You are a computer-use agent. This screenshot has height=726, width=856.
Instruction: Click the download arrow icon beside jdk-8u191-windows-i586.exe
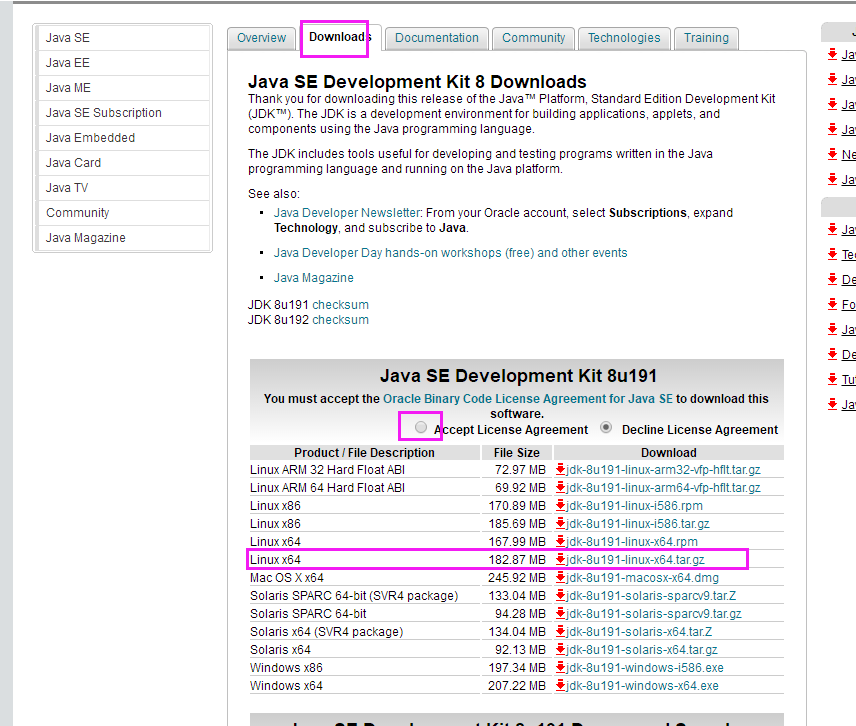[560, 668]
